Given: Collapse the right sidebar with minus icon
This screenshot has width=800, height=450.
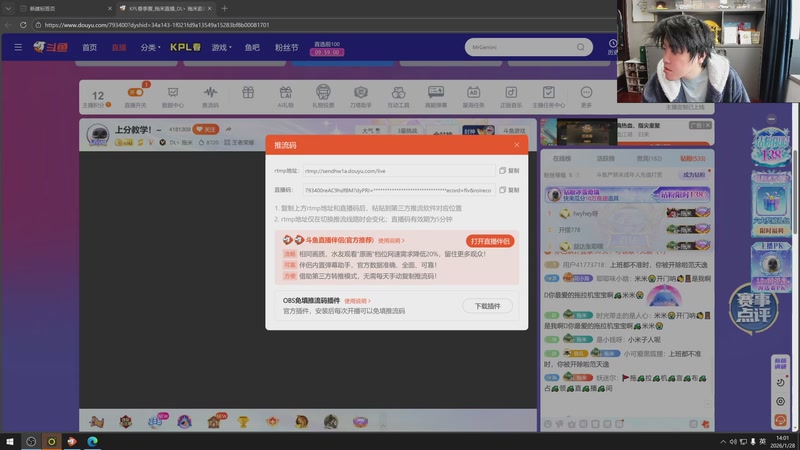Looking at the screenshot, I should click(x=771, y=119).
